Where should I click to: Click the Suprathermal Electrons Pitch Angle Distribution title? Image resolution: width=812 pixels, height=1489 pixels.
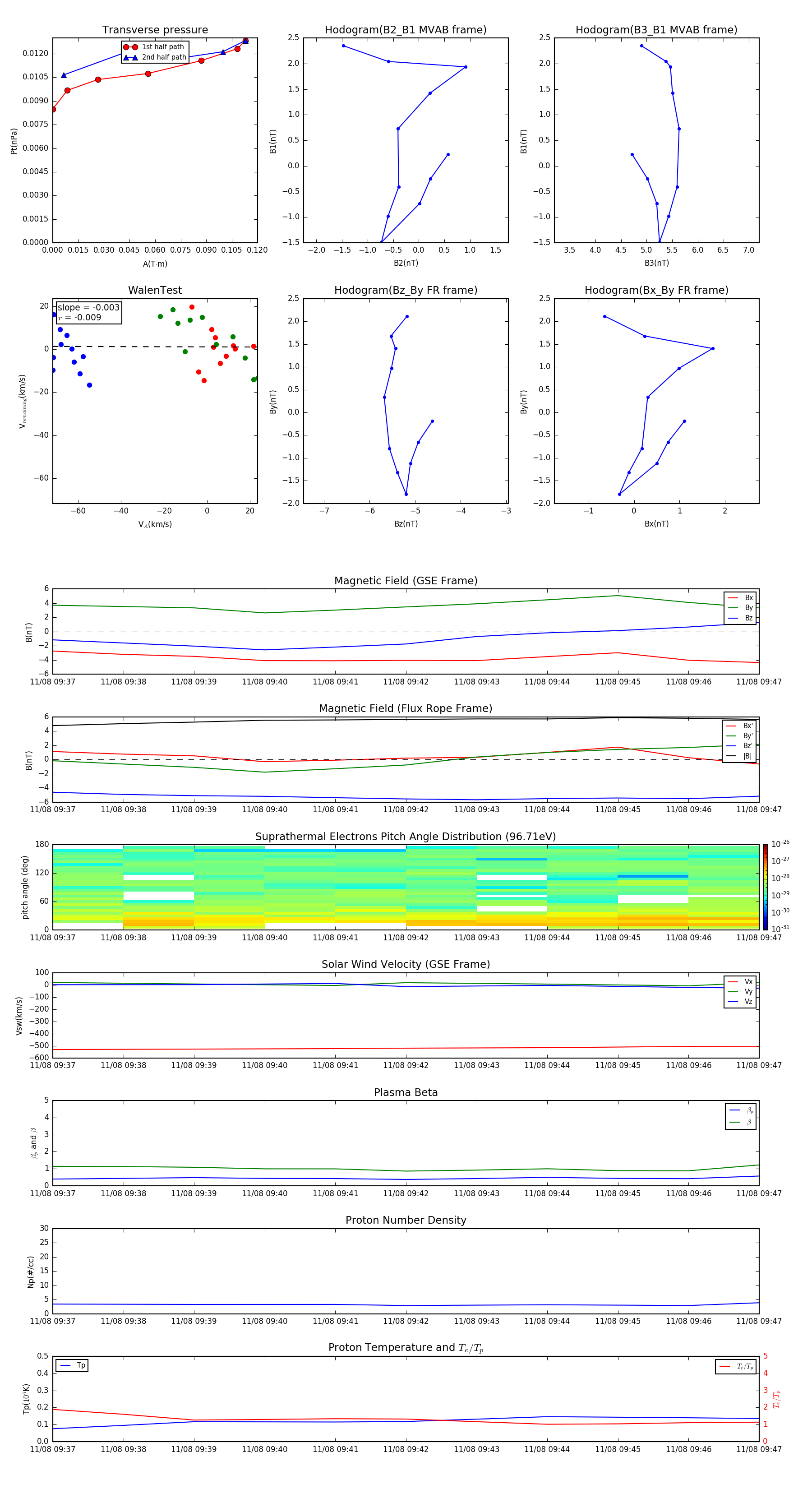click(406, 837)
